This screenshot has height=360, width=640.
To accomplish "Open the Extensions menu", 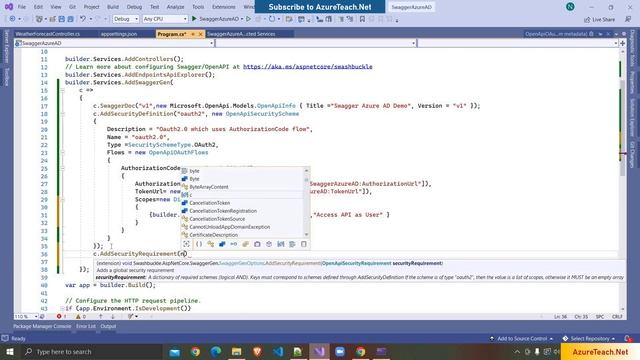I will (x=224, y=7).
